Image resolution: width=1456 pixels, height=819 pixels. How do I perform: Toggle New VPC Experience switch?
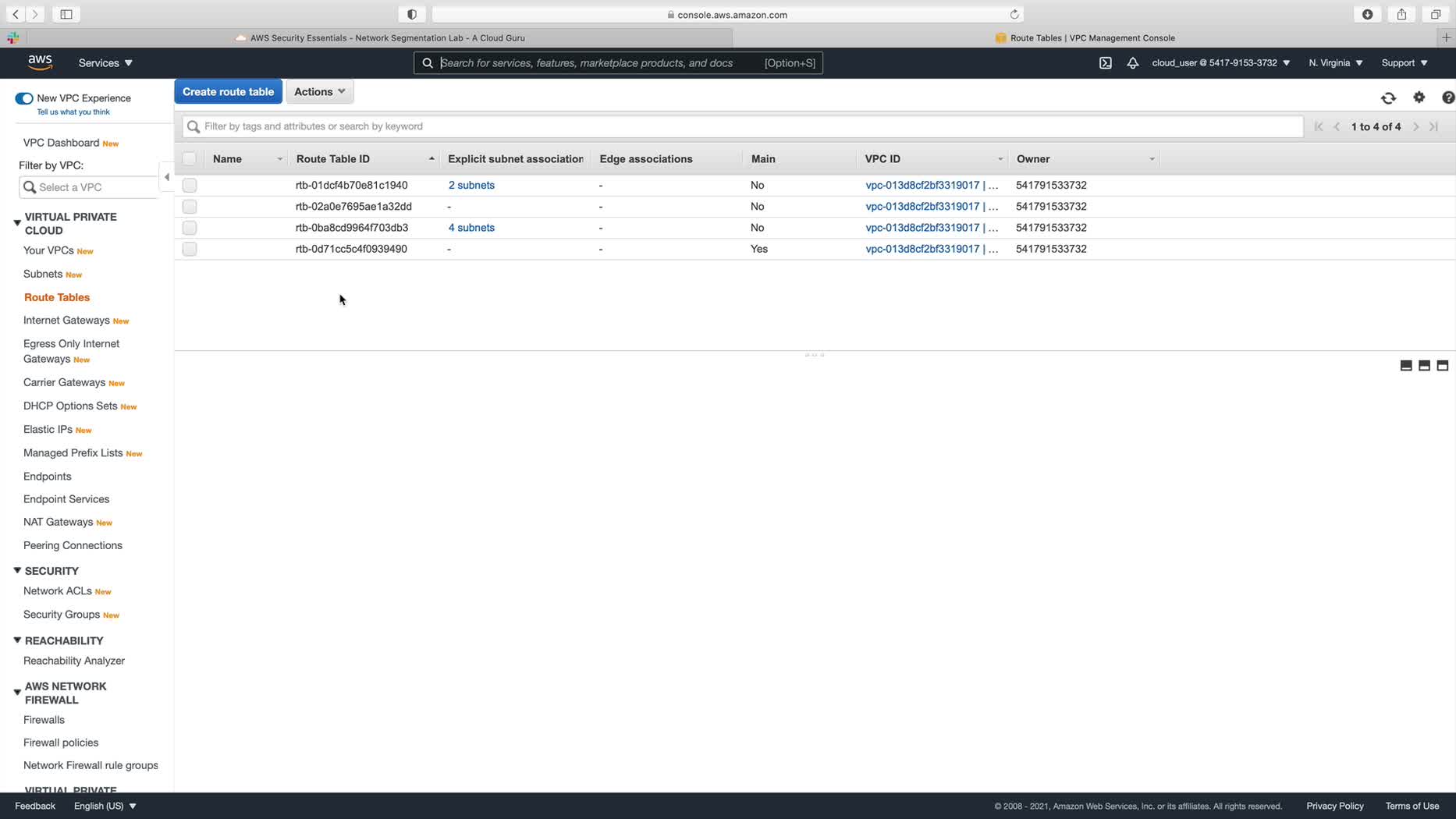24,98
